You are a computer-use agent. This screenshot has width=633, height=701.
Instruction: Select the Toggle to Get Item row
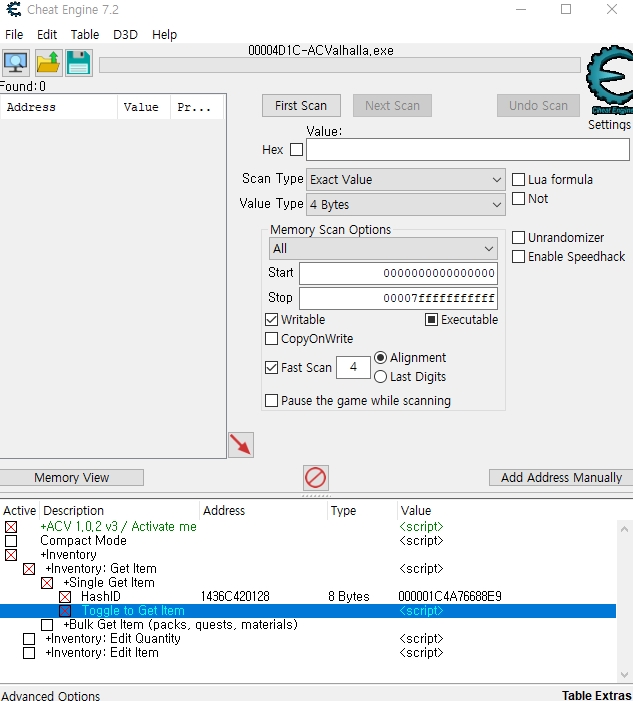click(x=308, y=611)
